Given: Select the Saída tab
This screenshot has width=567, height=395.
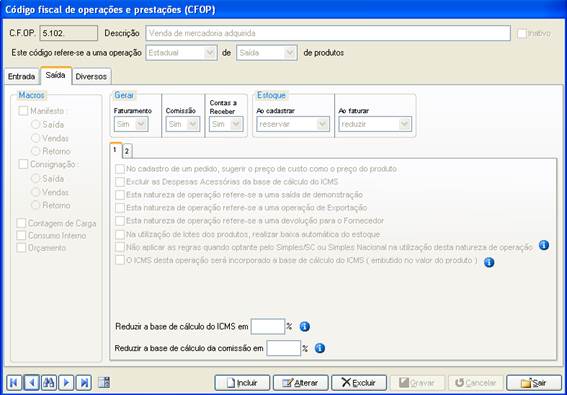Looking at the screenshot, I should (x=56, y=76).
